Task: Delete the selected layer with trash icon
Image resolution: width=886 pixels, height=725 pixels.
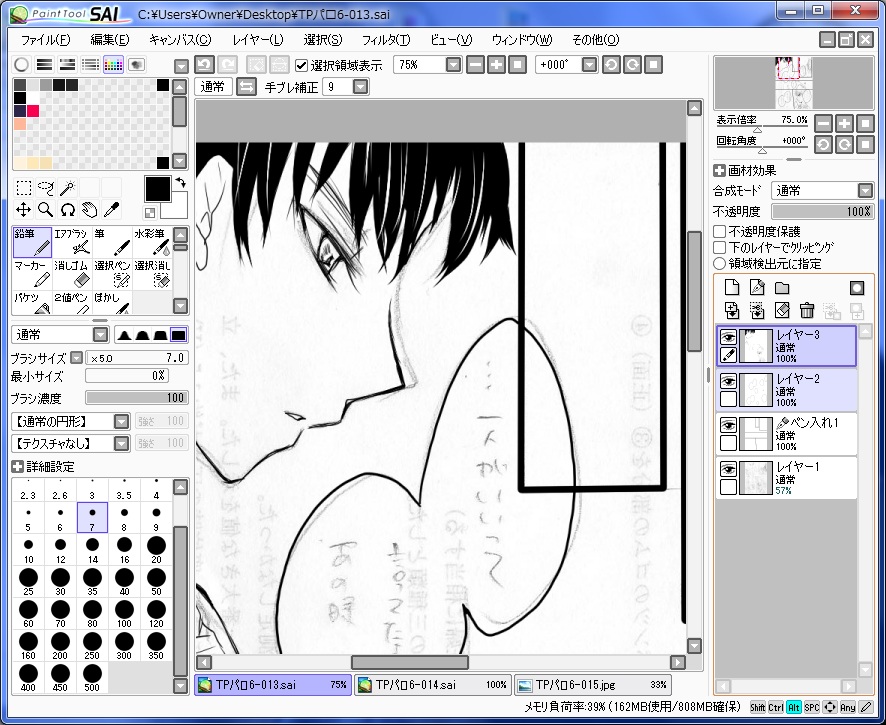Action: point(807,310)
